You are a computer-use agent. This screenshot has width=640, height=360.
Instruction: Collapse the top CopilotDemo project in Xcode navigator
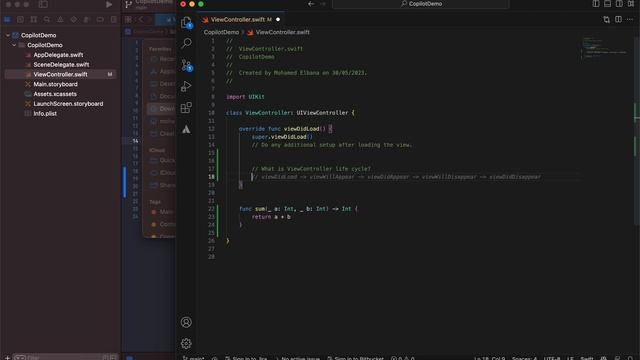[8, 35]
